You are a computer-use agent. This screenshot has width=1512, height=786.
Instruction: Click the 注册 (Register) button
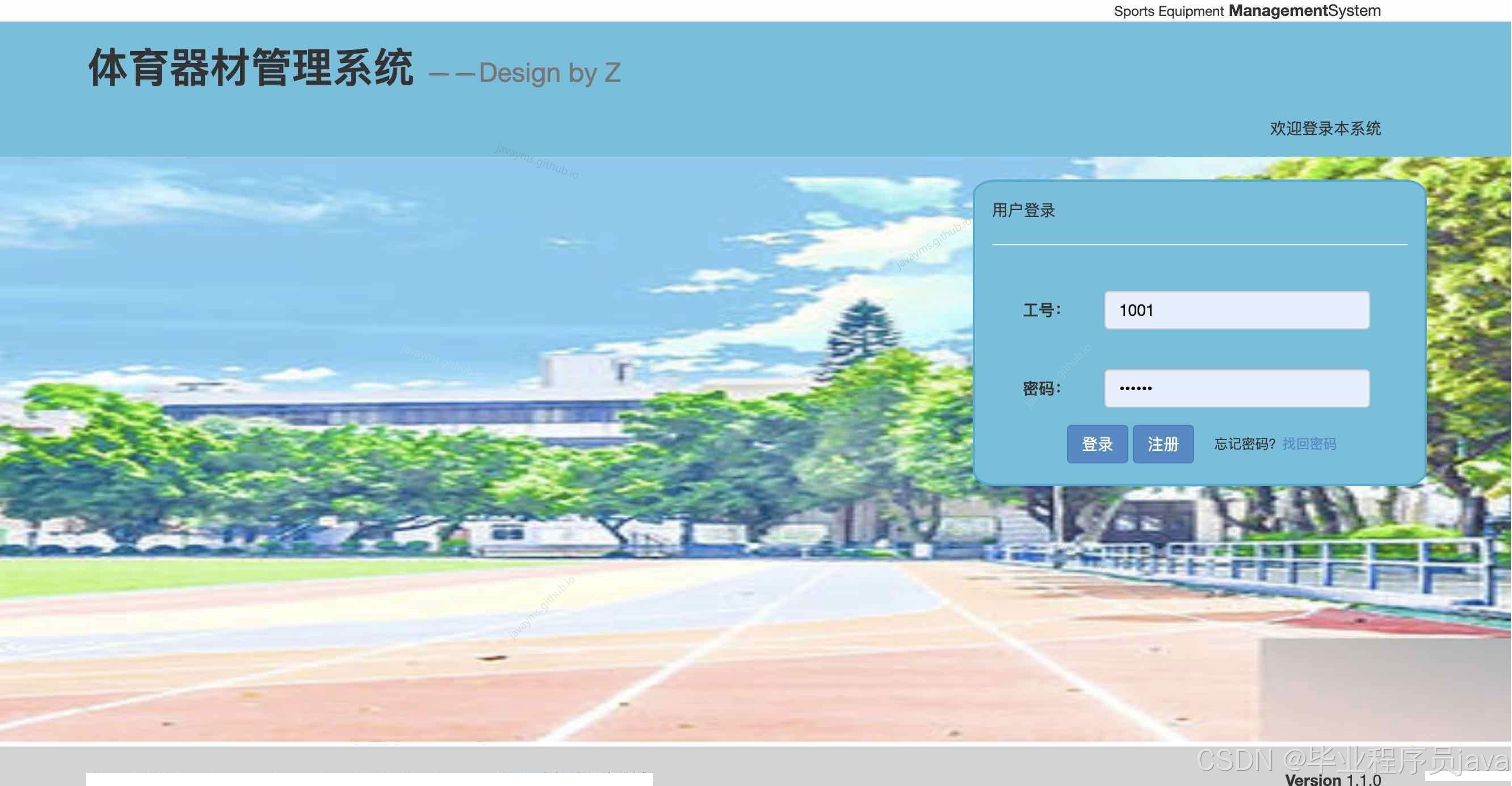tap(1163, 445)
